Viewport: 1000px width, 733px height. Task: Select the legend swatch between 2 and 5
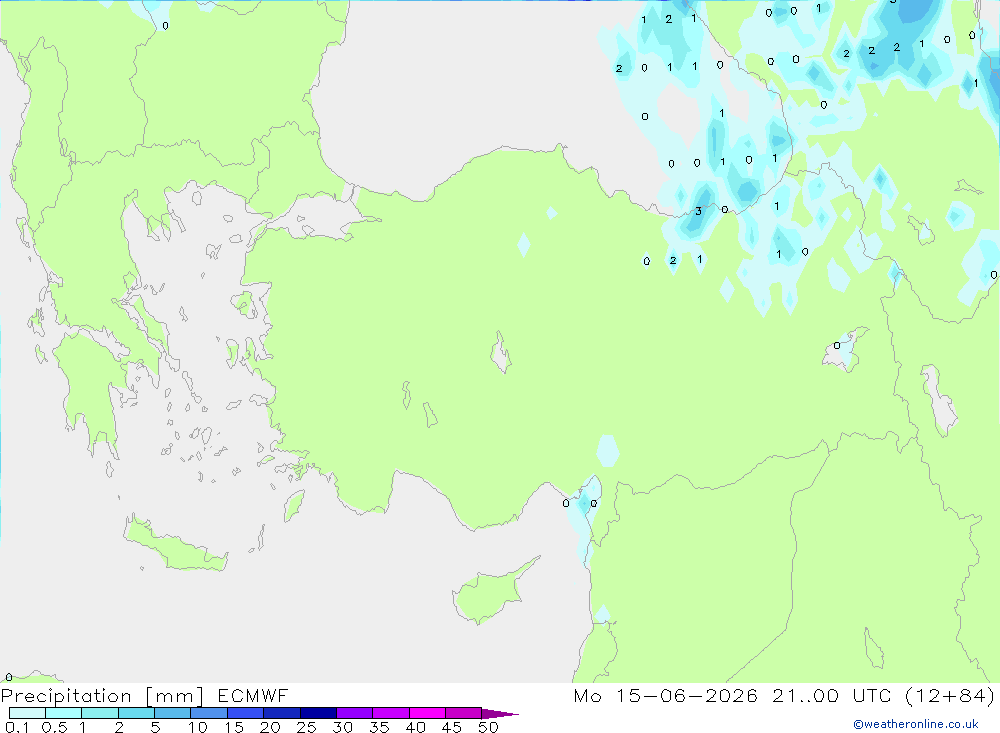(136, 713)
